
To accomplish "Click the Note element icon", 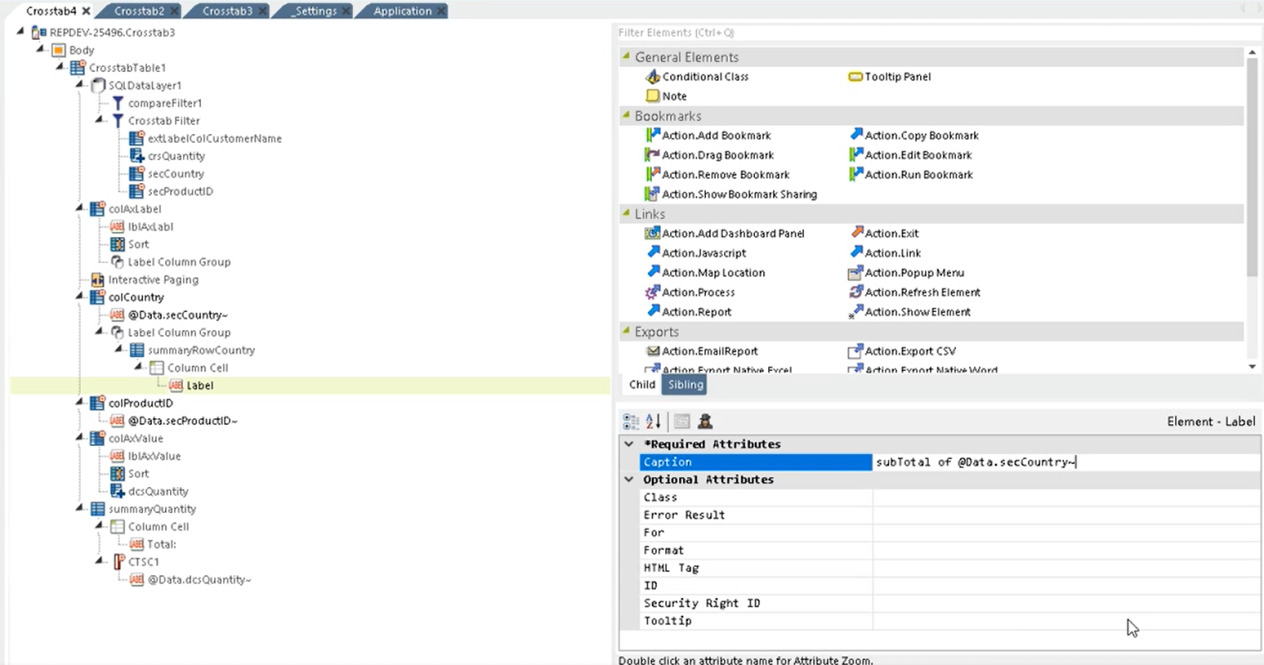I will (x=653, y=96).
